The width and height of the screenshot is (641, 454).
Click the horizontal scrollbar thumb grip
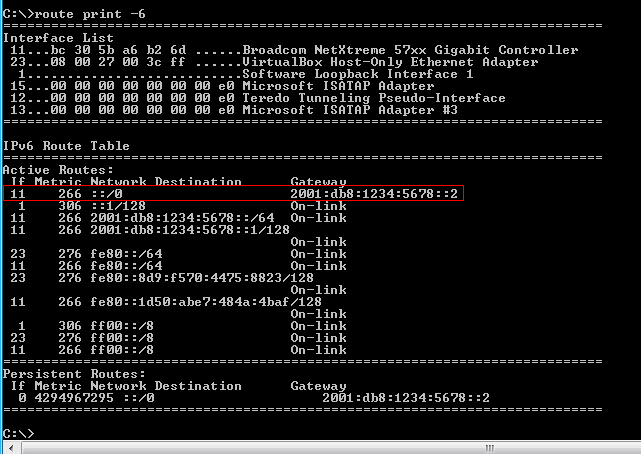[490, 448]
